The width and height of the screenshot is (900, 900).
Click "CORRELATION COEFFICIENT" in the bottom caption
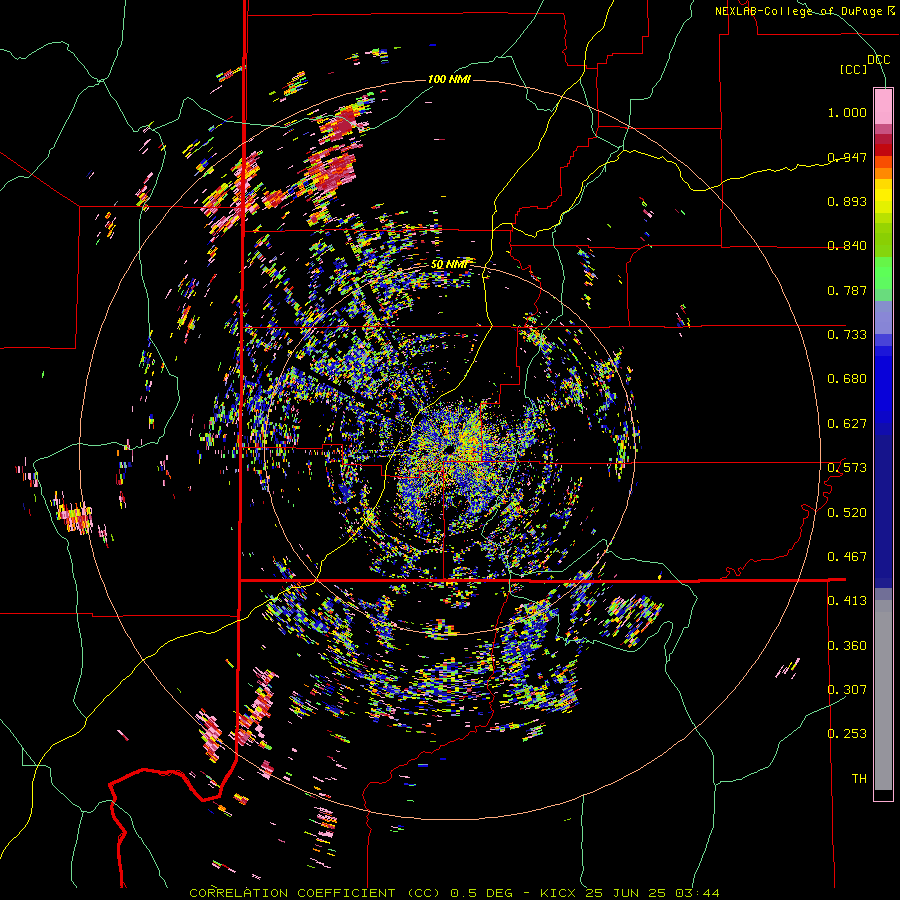(x=292, y=893)
